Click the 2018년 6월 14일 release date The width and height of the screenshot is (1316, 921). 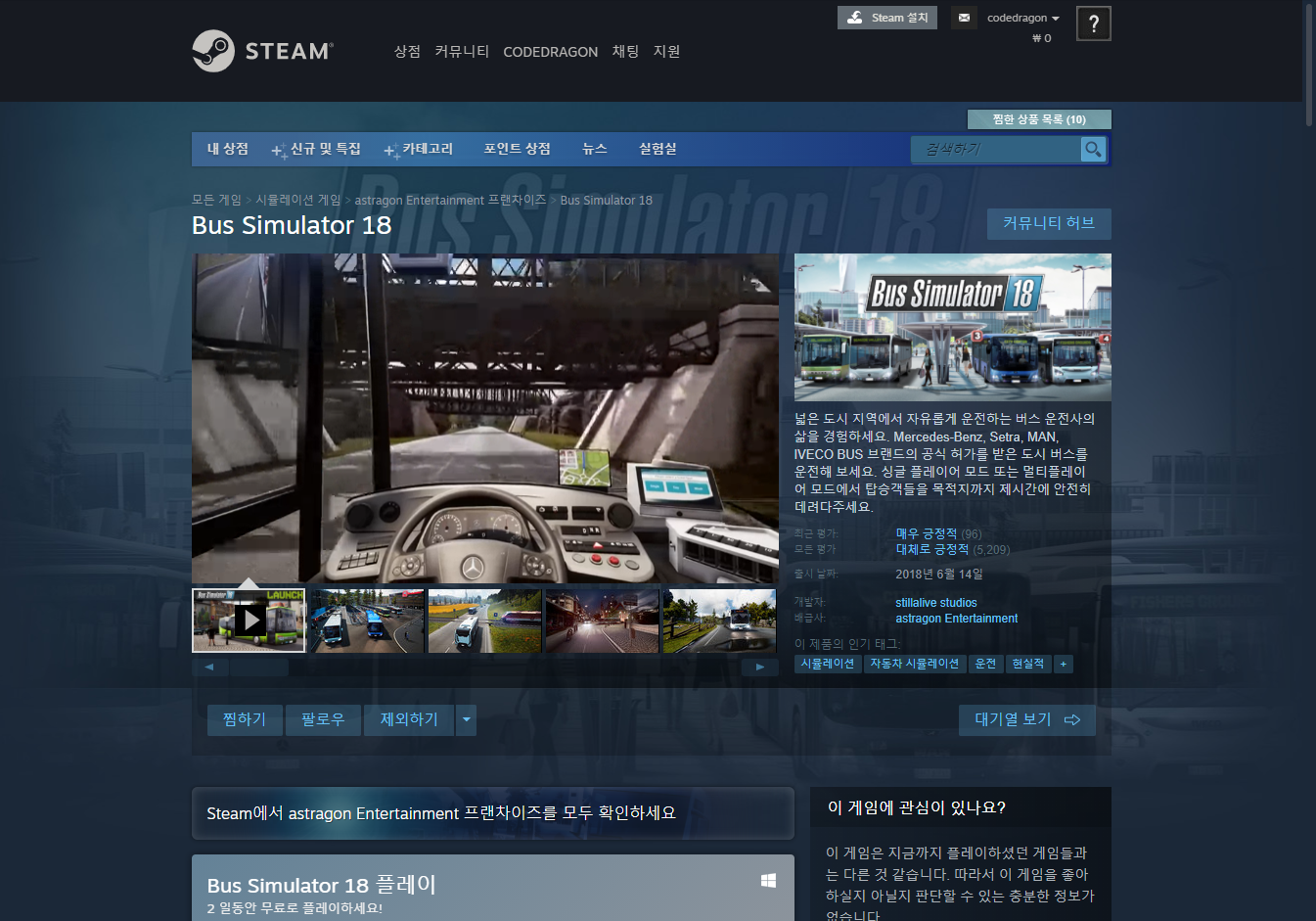click(939, 575)
